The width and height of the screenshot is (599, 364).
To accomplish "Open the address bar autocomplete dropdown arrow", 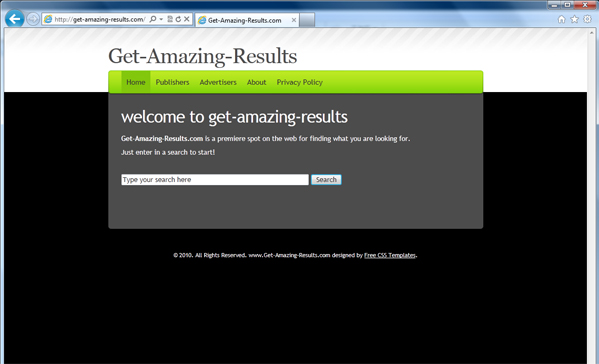I will click(x=161, y=19).
